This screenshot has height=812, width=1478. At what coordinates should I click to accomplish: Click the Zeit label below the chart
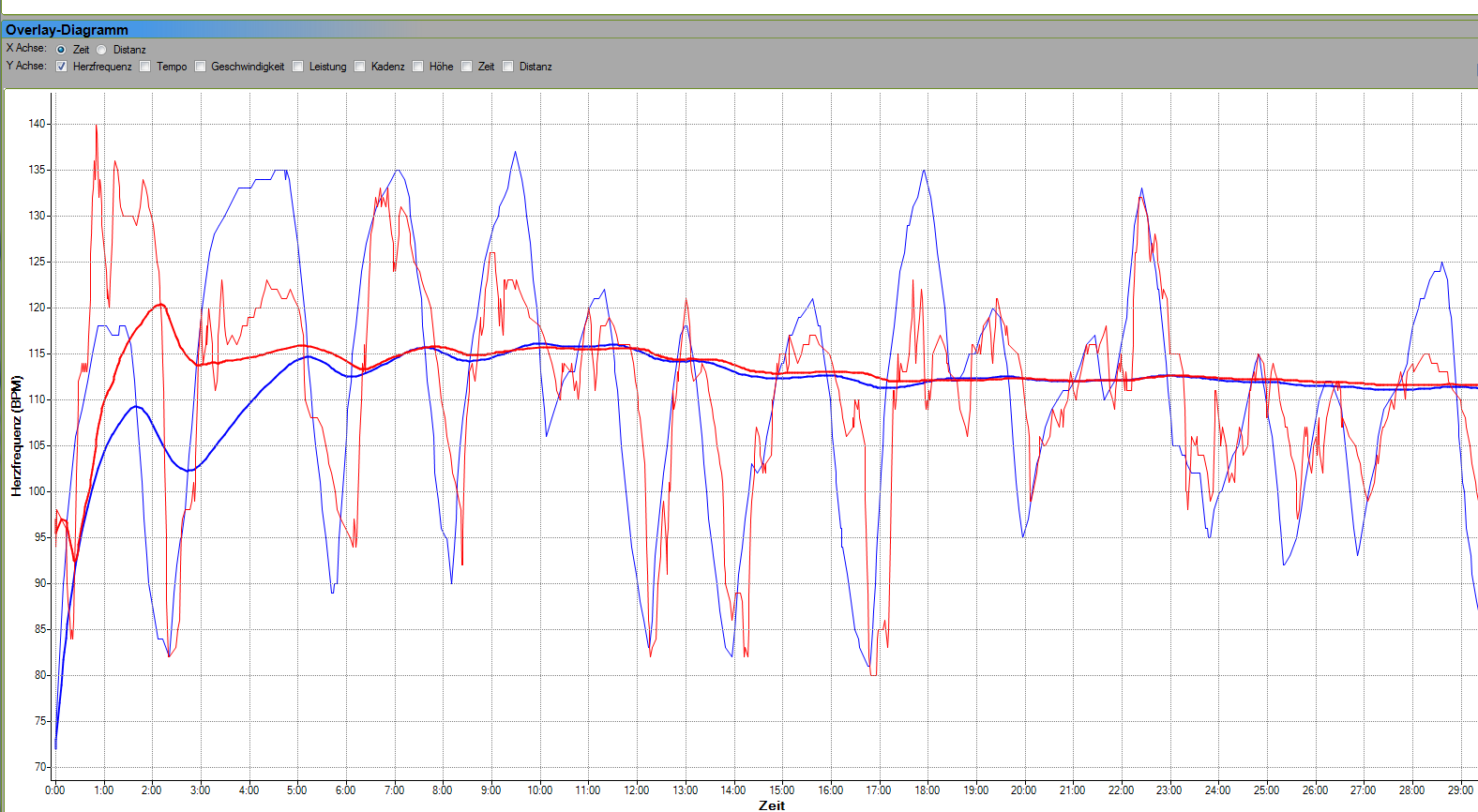771,804
